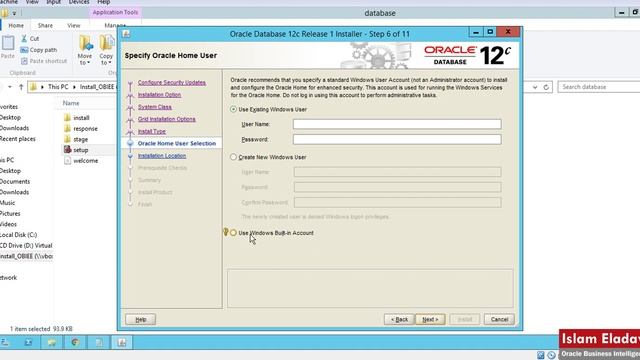The height and width of the screenshot is (360, 640).
Task: Click the installer window title bar icon
Action: [x=127, y=34]
